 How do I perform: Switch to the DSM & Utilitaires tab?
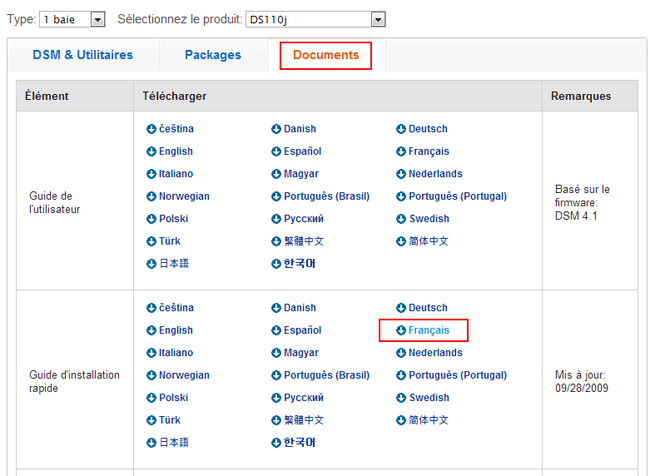pos(82,56)
